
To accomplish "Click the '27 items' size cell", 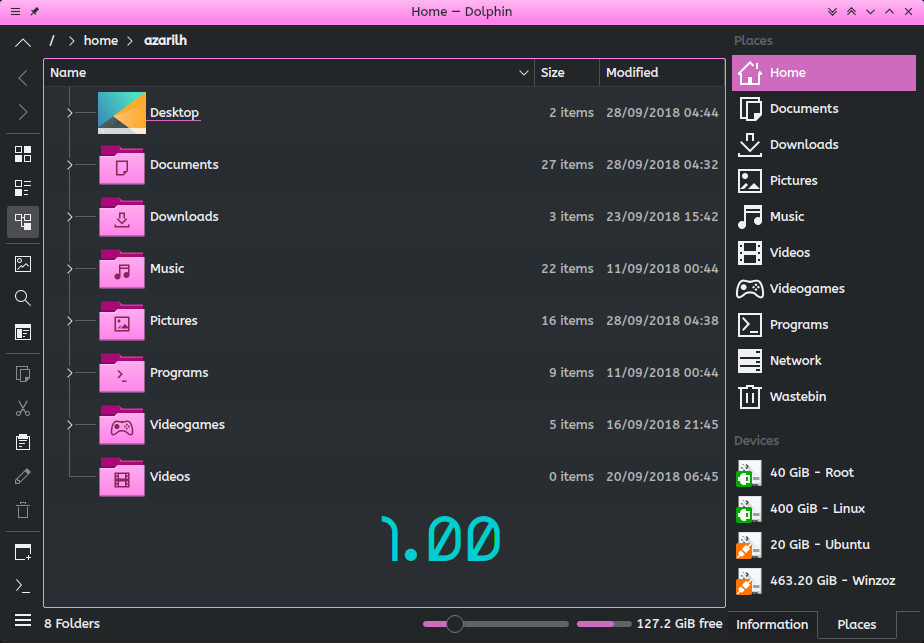I will 567,164.
